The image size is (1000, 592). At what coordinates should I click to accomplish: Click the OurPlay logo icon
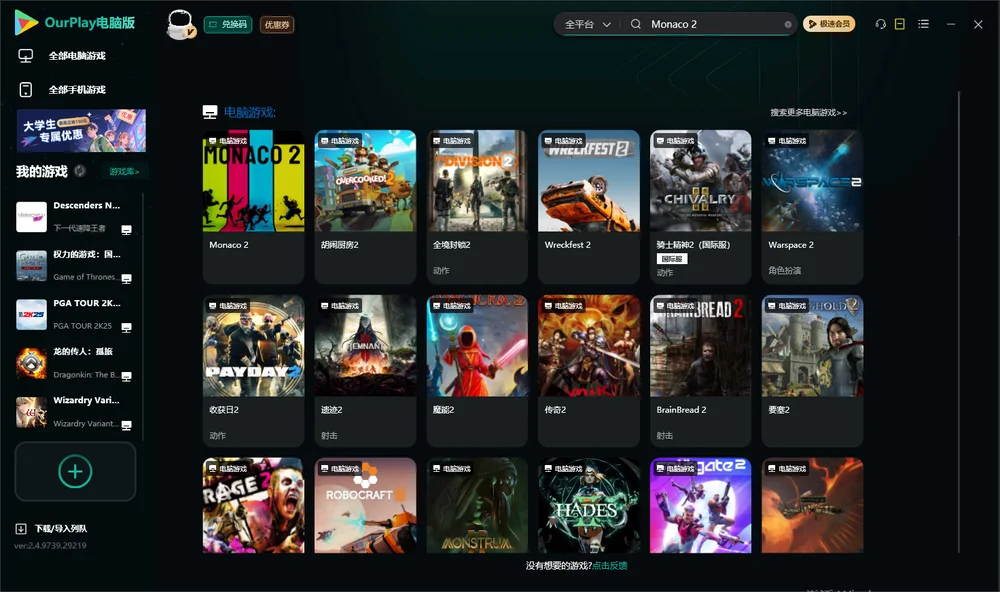click(x=26, y=23)
